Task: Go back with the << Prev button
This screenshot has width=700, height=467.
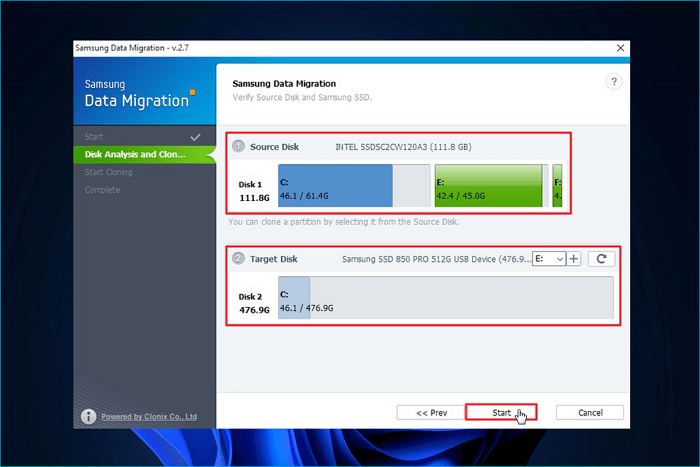Action: 431,413
